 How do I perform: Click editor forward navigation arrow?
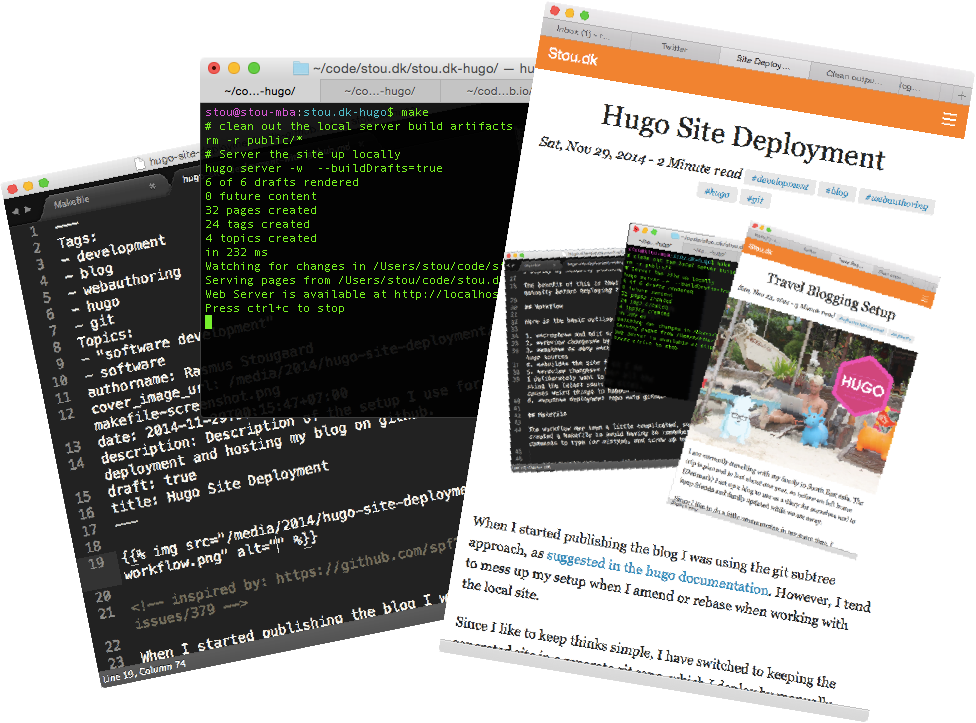pyautogui.click(x=27, y=210)
